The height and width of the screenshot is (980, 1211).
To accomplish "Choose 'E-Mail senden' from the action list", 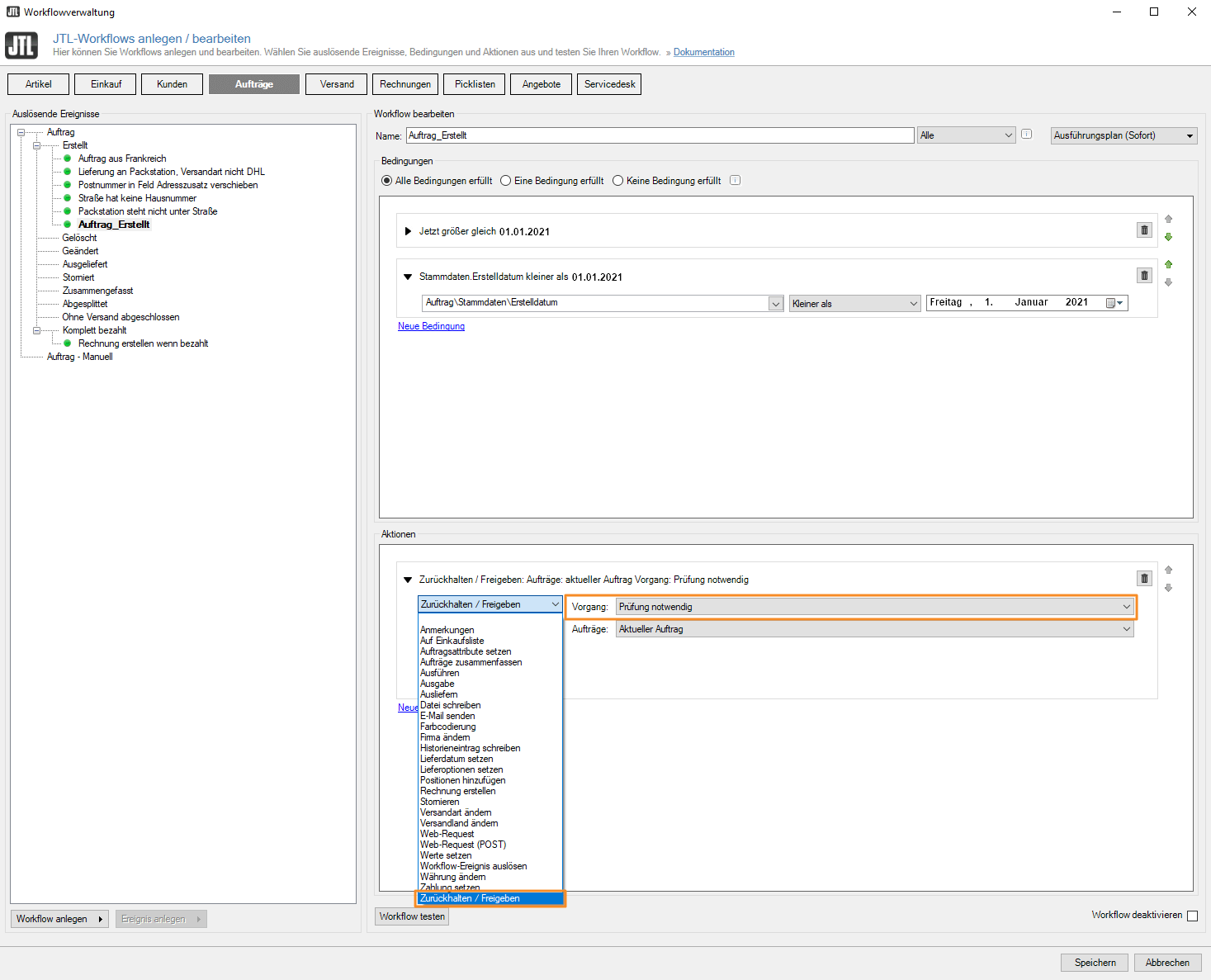I will 447,716.
